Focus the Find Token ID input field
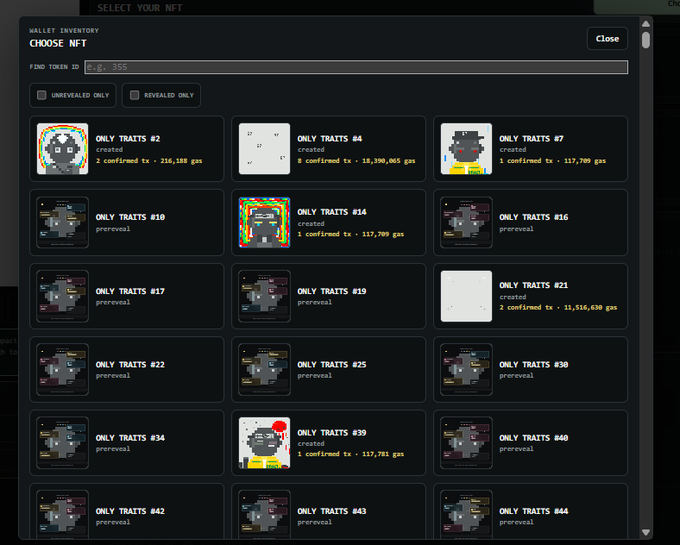680x545 pixels. click(x=356, y=67)
